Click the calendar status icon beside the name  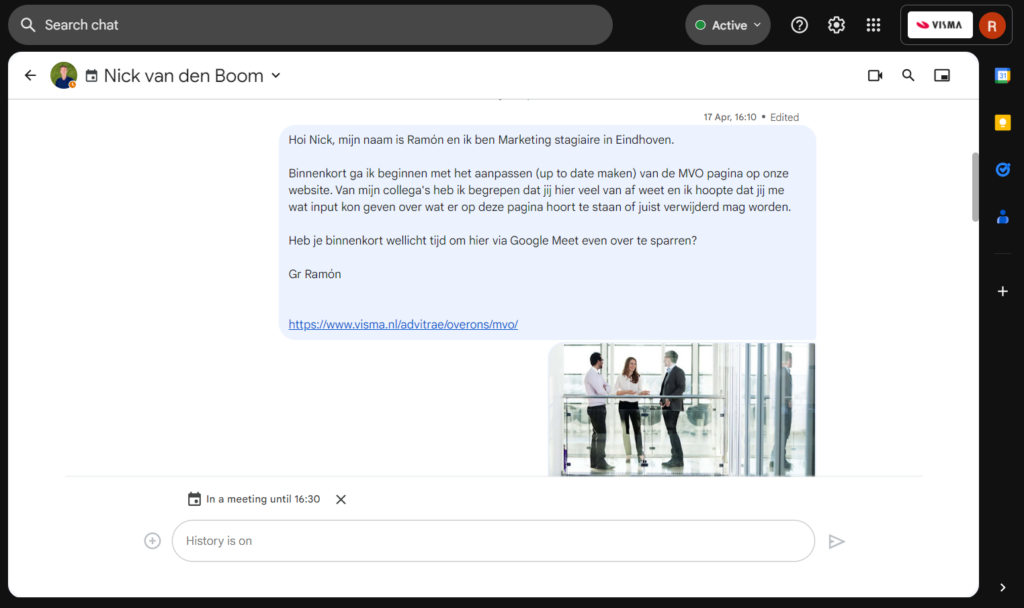(91, 76)
